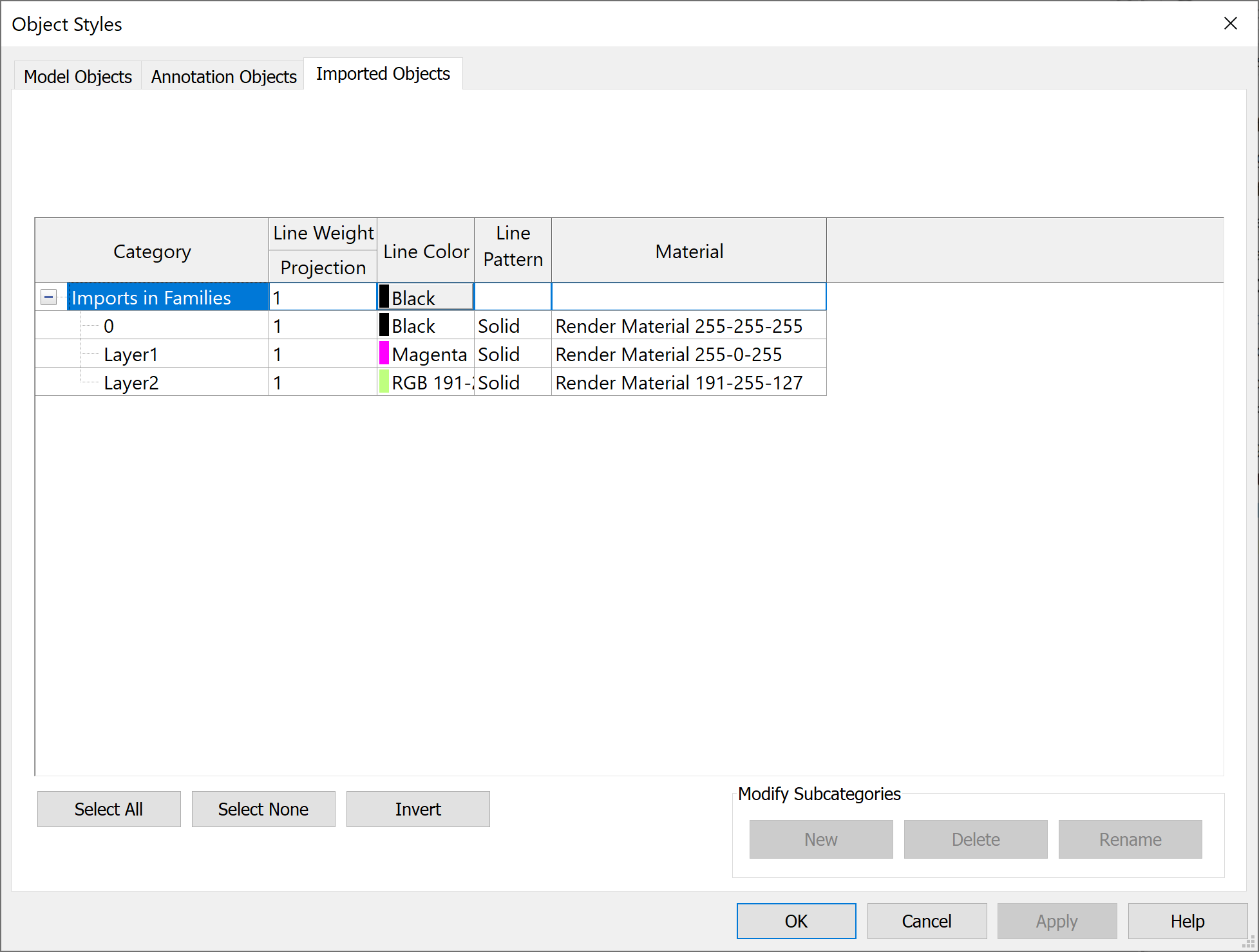This screenshot has height=952, width=1259.
Task: Create a new subcategory with New button
Action: [x=820, y=839]
